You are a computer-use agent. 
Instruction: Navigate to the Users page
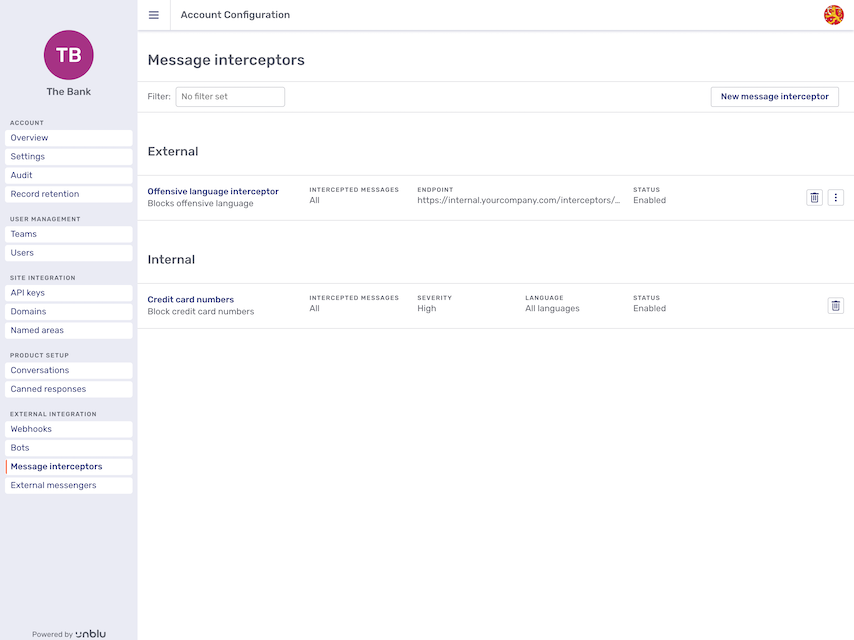[x=68, y=252]
